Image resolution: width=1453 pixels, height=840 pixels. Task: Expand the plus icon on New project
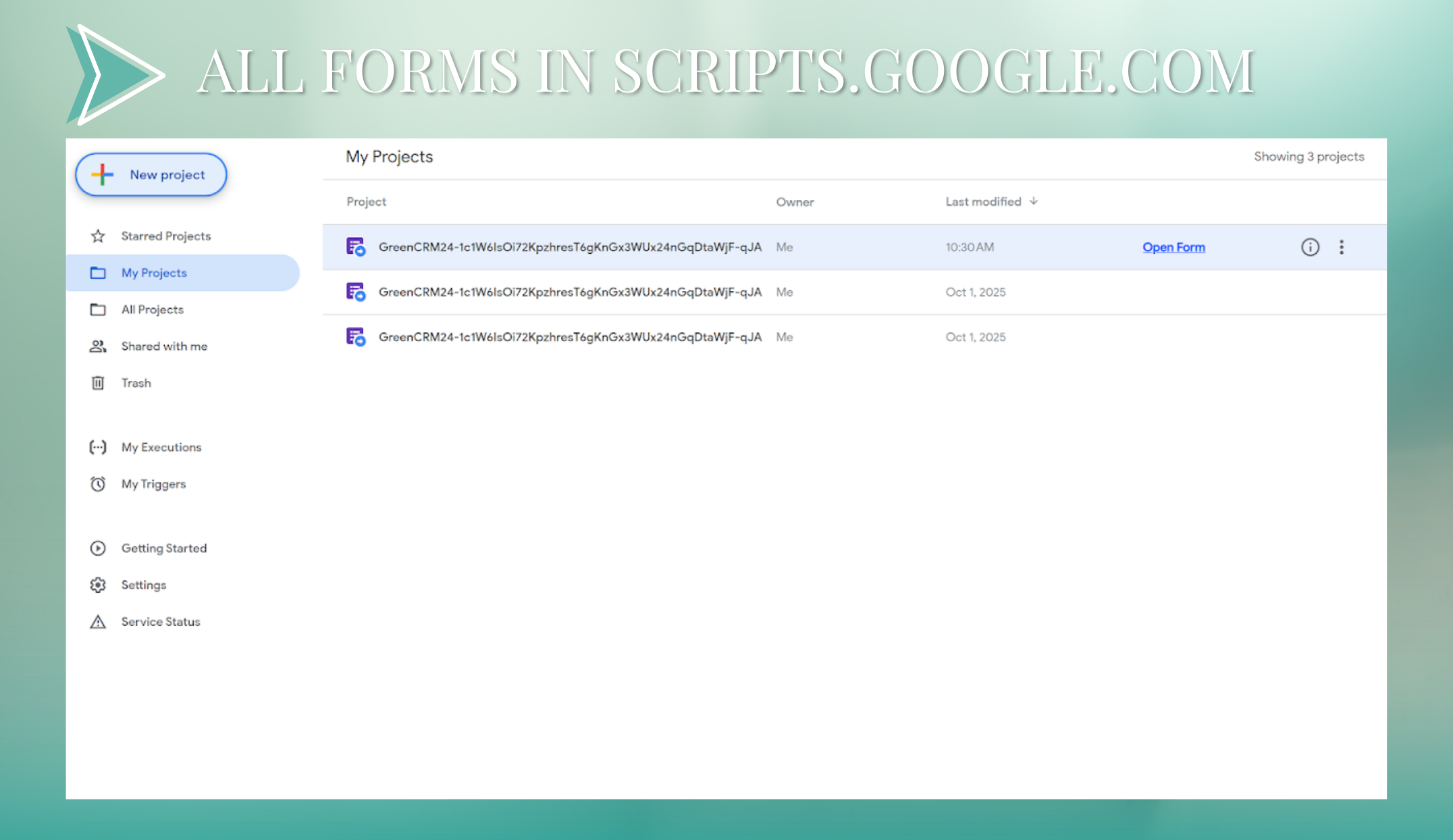click(101, 174)
